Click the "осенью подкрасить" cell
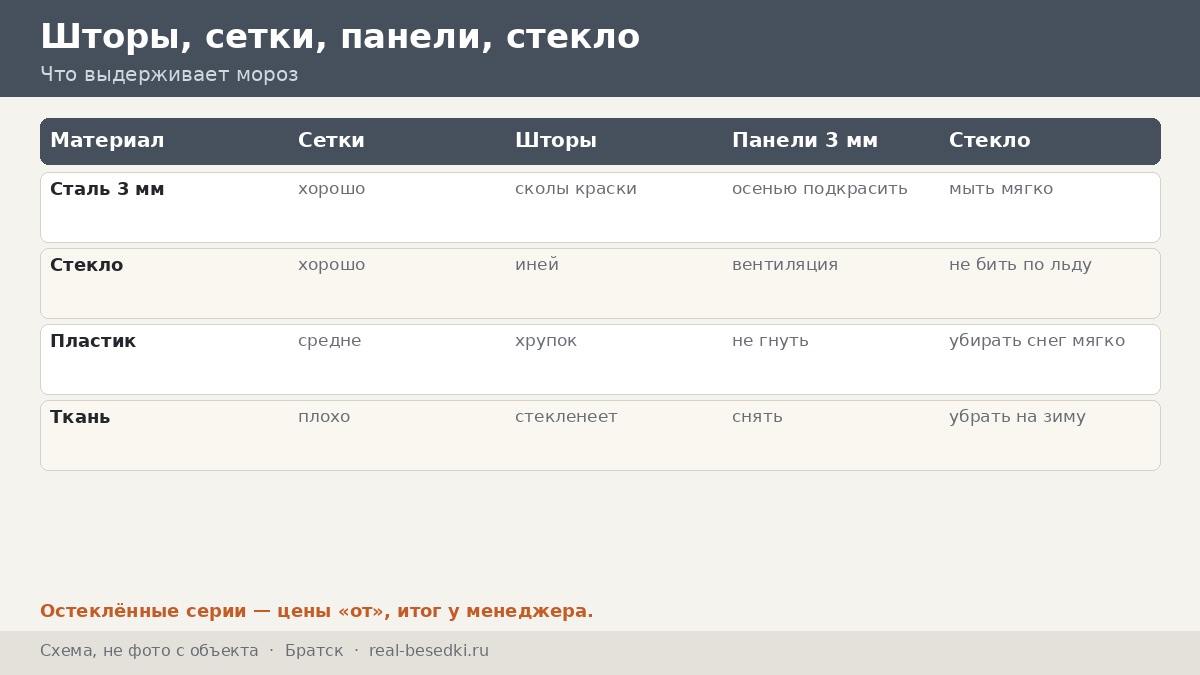The image size is (1200, 675). pos(820,189)
